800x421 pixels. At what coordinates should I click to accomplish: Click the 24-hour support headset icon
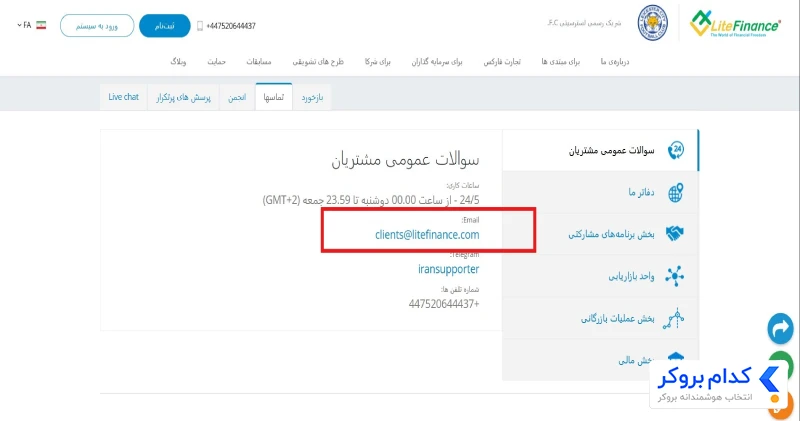coord(676,151)
